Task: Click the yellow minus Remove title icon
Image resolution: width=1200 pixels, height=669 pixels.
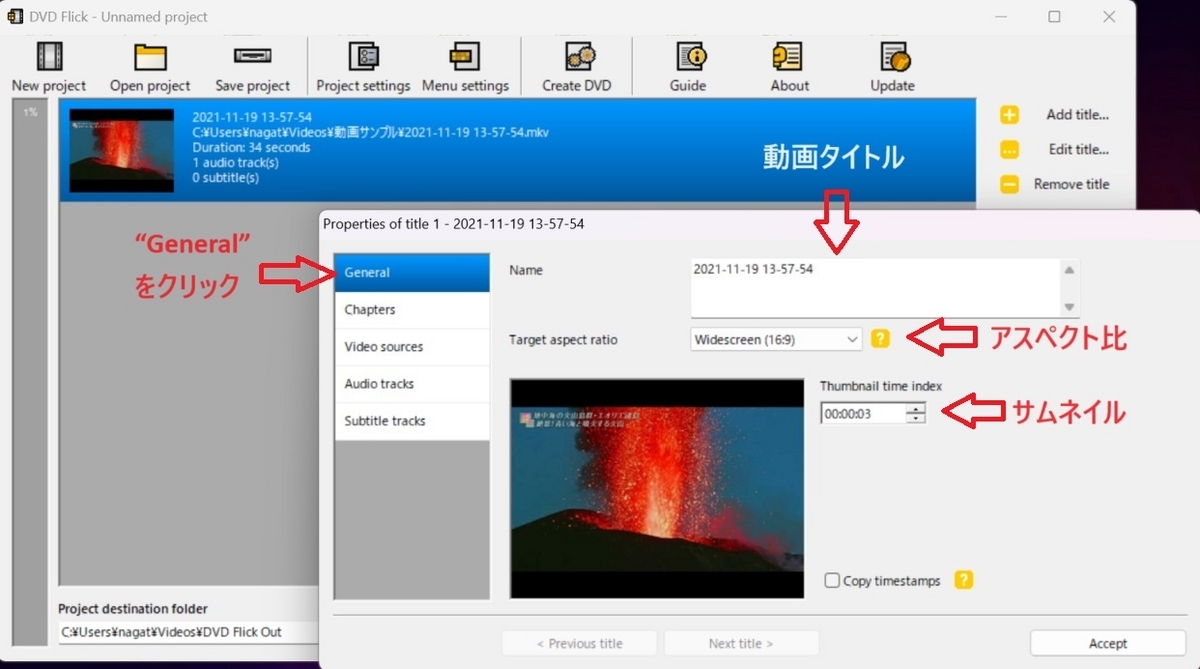Action: (x=1010, y=184)
